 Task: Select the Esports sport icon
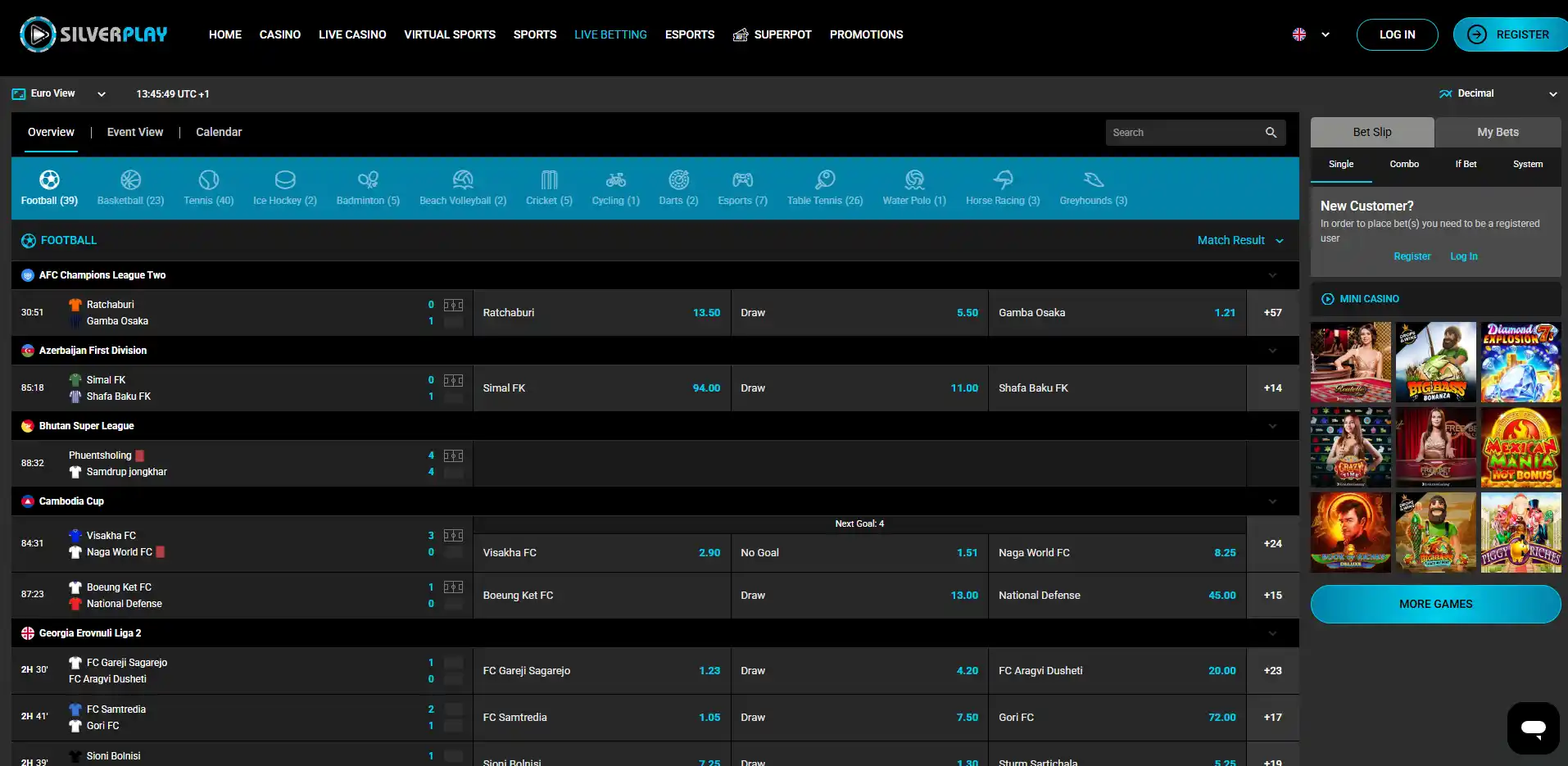point(742,179)
